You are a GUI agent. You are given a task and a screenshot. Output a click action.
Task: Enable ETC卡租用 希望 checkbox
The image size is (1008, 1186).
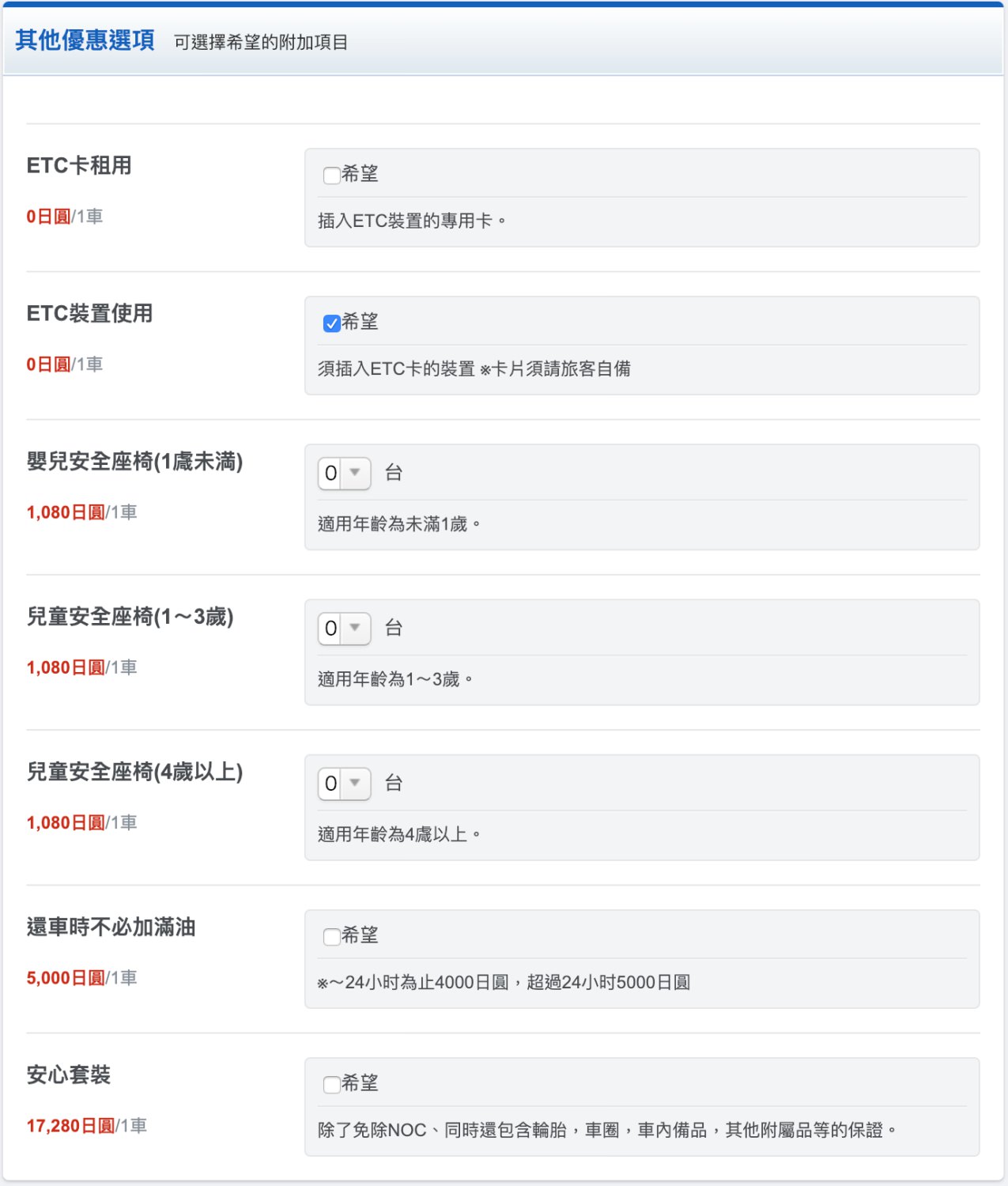coord(331,176)
